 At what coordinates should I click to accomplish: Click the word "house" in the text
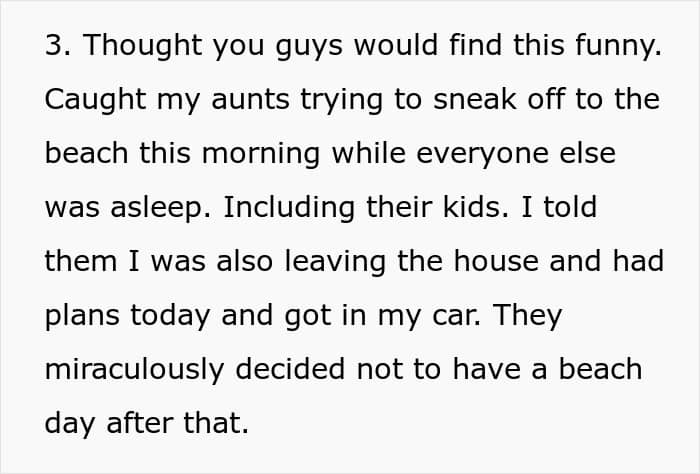point(496,262)
